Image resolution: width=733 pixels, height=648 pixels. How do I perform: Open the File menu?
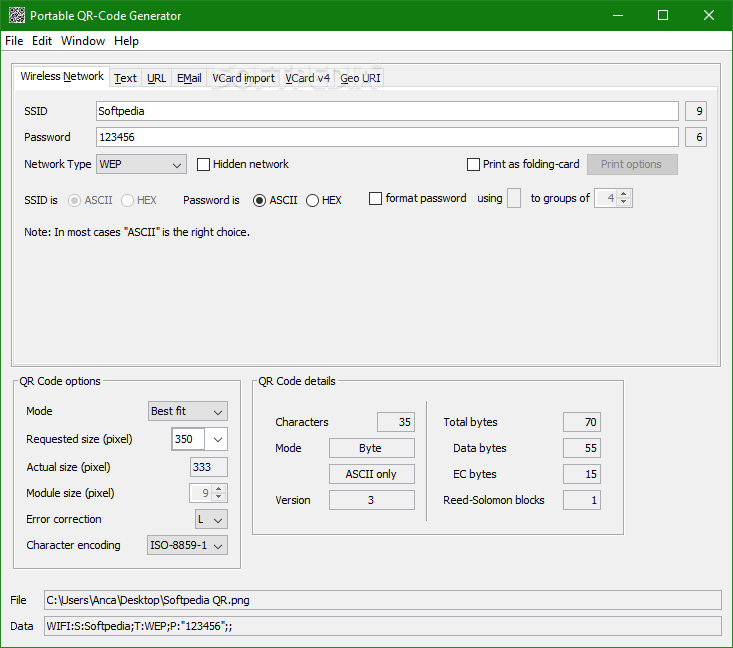[14, 41]
